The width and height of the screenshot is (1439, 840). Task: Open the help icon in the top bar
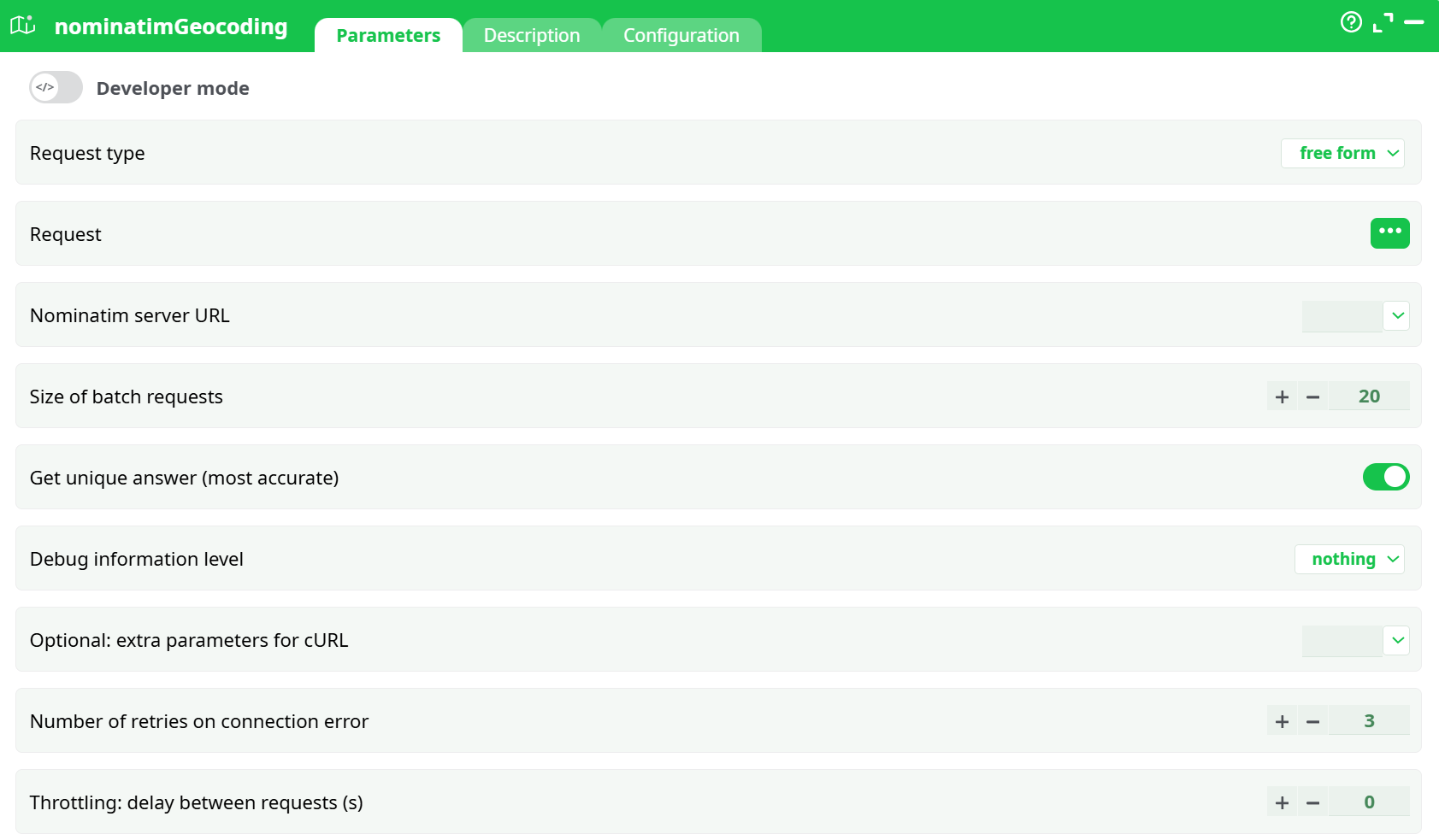(1352, 22)
